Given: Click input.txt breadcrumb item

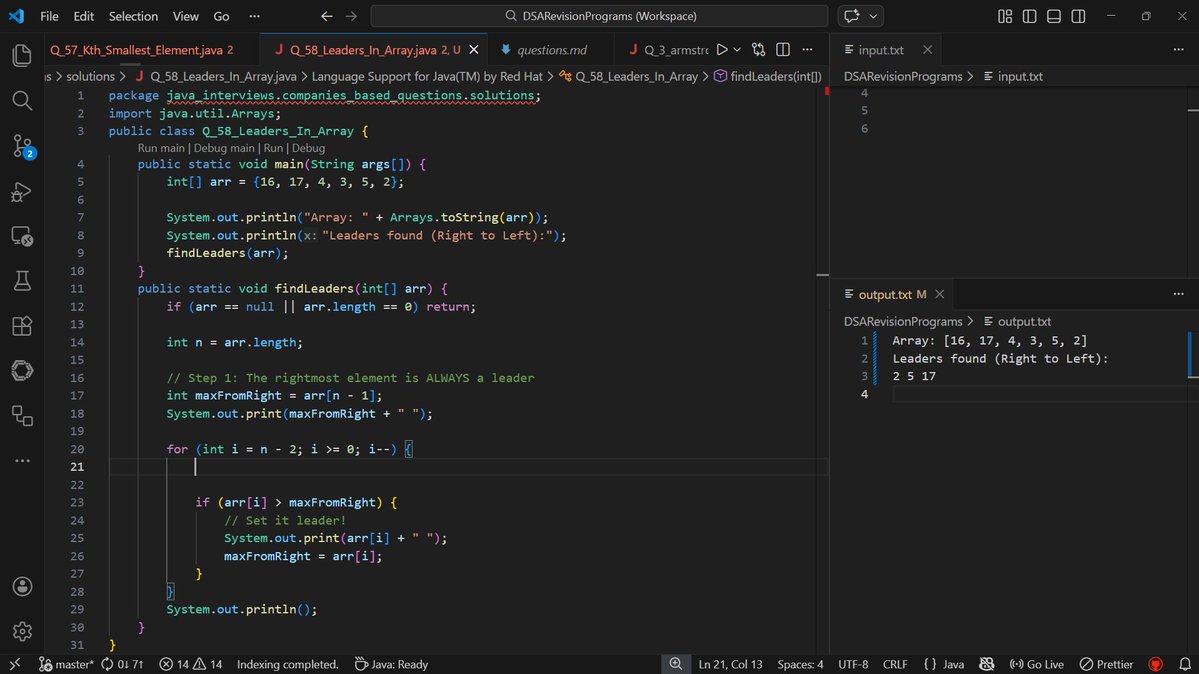Looking at the screenshot, I should tap(1012, 77).
